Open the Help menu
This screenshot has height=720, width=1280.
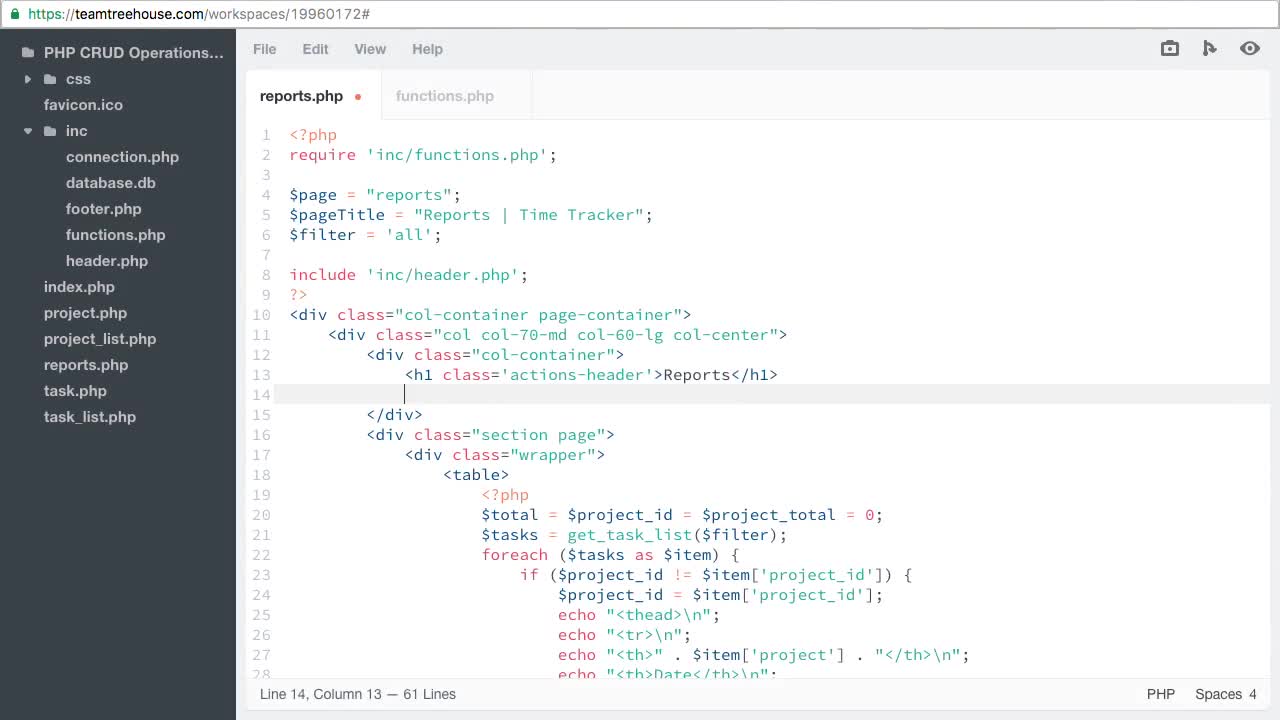(427, 49)
